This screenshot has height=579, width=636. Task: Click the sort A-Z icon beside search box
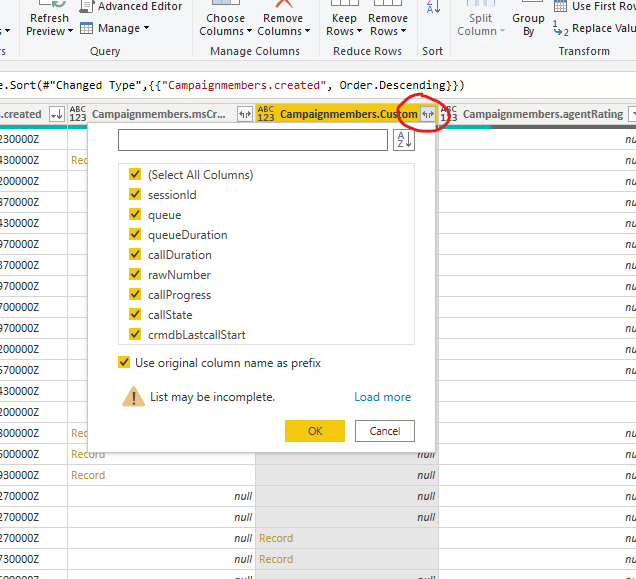(x=403, y=140)
